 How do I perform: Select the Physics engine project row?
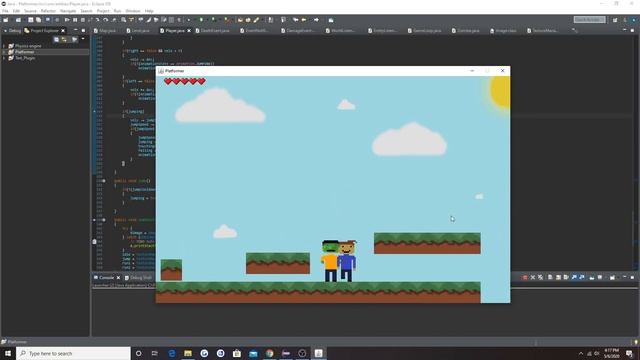pos(45,46)
